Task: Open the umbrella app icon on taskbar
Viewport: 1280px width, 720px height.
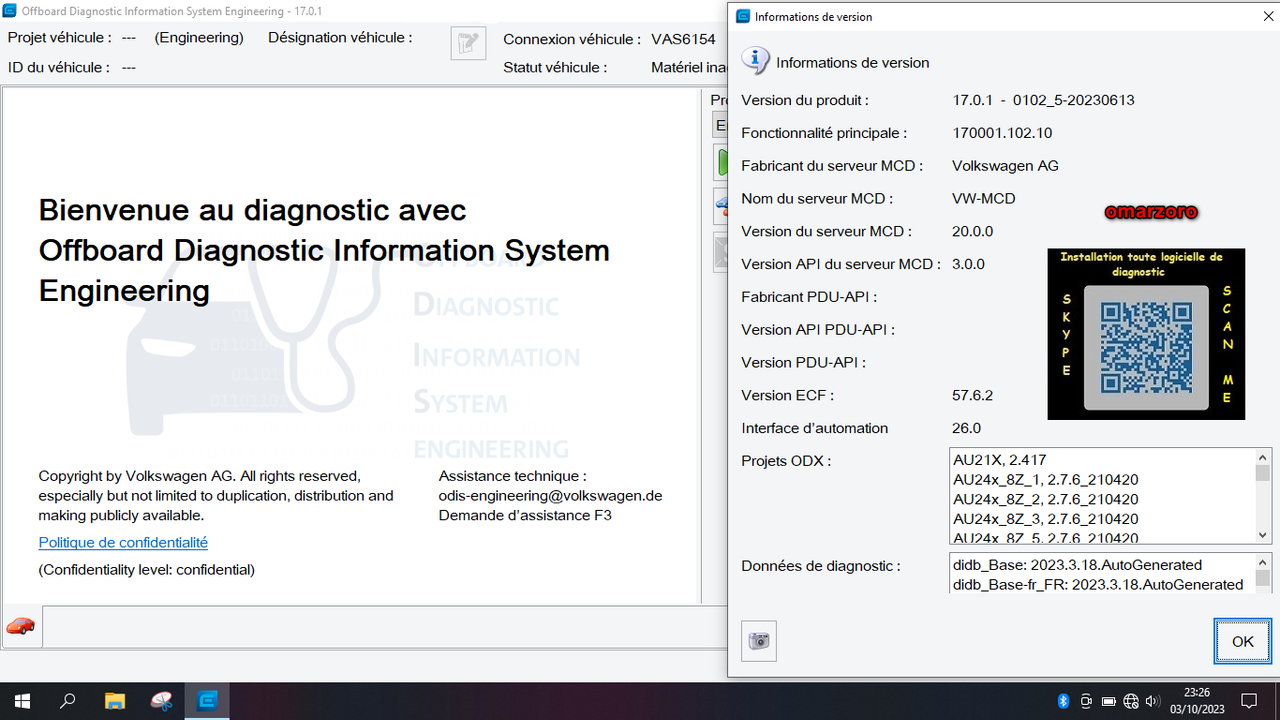Action: [162, 701]
